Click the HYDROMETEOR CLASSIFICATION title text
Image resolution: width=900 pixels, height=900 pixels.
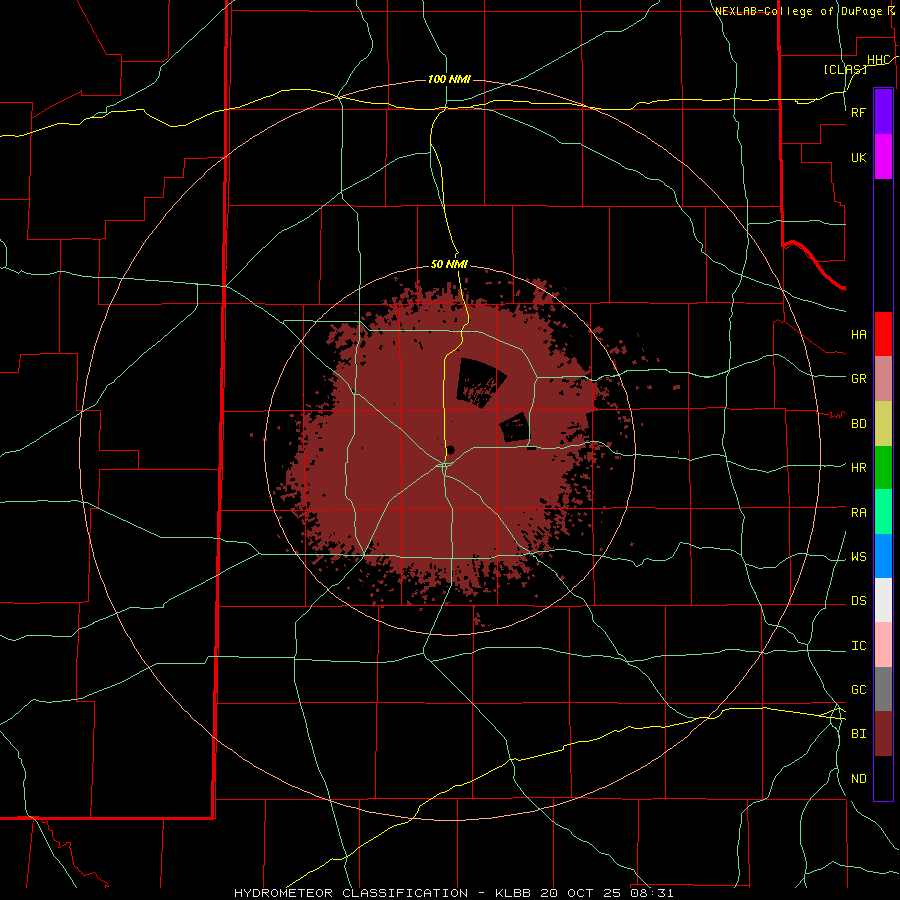pyautogui.click(x=351, y=893)
